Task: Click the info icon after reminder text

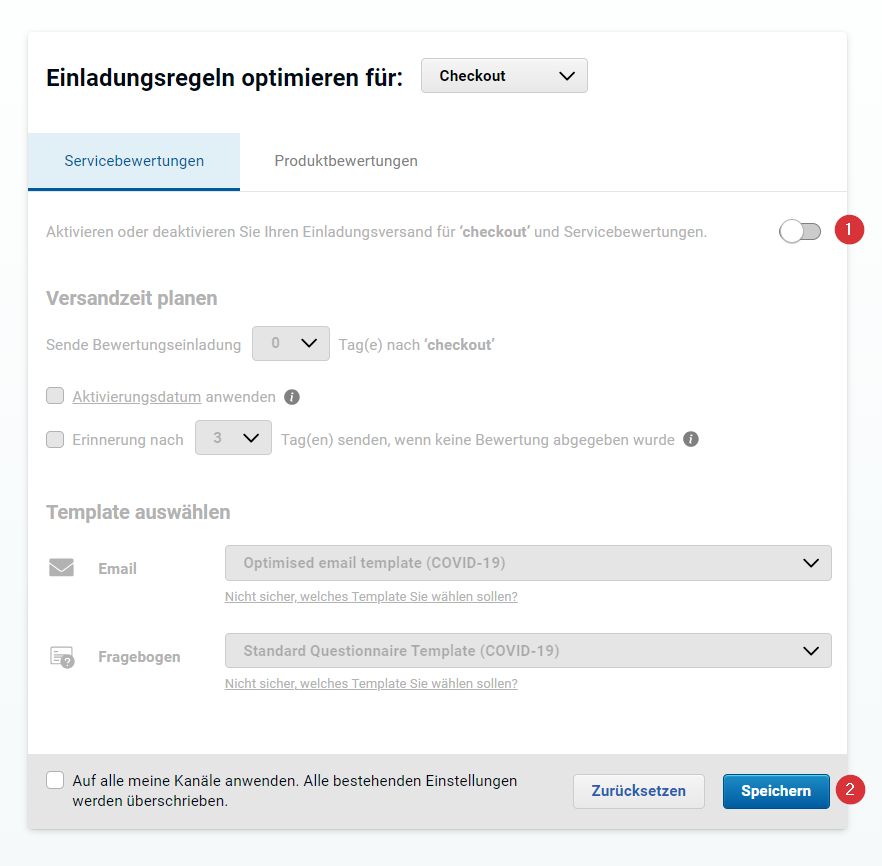Action: click(x=691, y=439)
